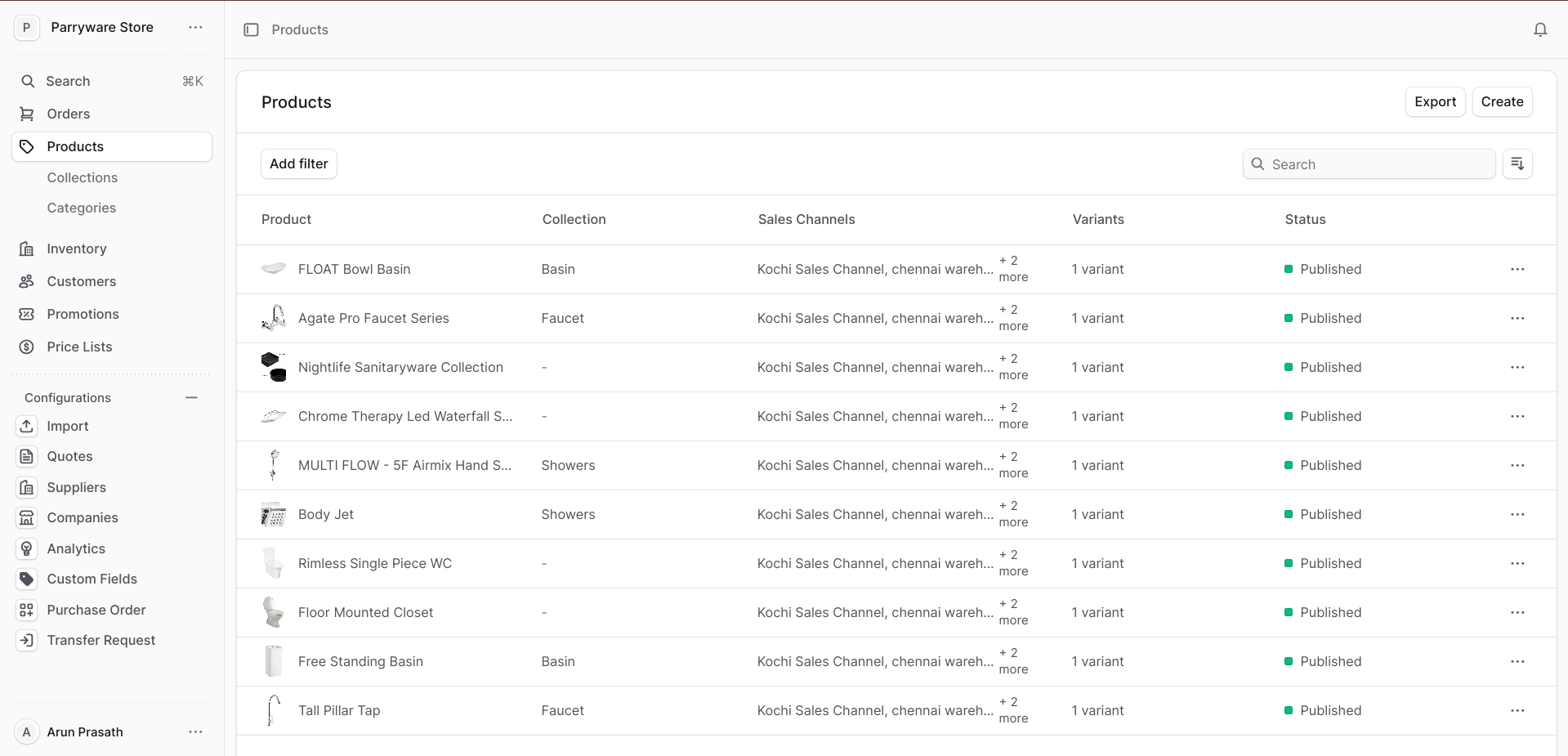Click the Promotions icon in sidebar
Image resolution: width=1568 pixels, height=756 pixels.
tap(27, 315)
